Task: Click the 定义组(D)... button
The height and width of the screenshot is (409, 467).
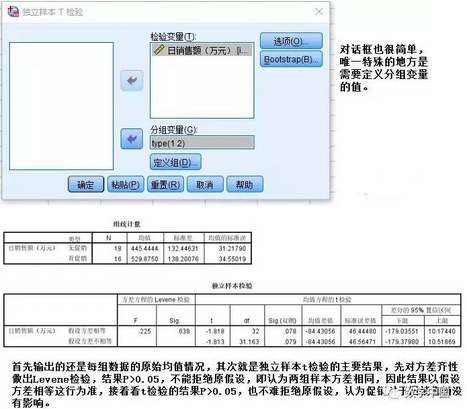Action: click(176, 162)
